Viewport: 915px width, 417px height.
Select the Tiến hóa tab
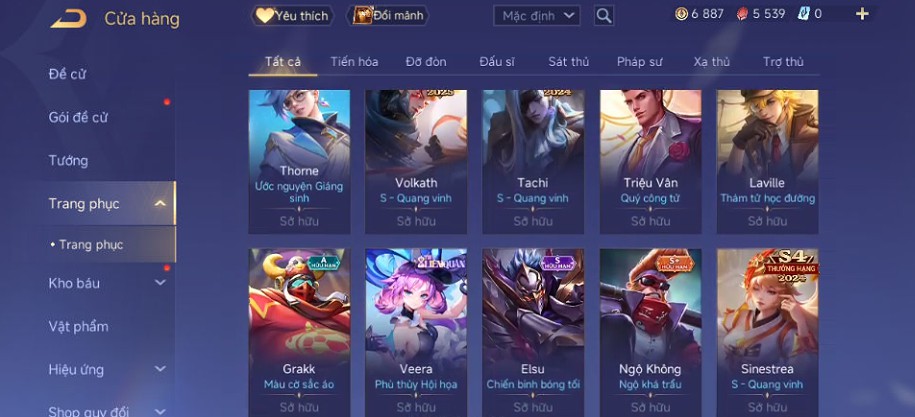(x=354, y=62)
